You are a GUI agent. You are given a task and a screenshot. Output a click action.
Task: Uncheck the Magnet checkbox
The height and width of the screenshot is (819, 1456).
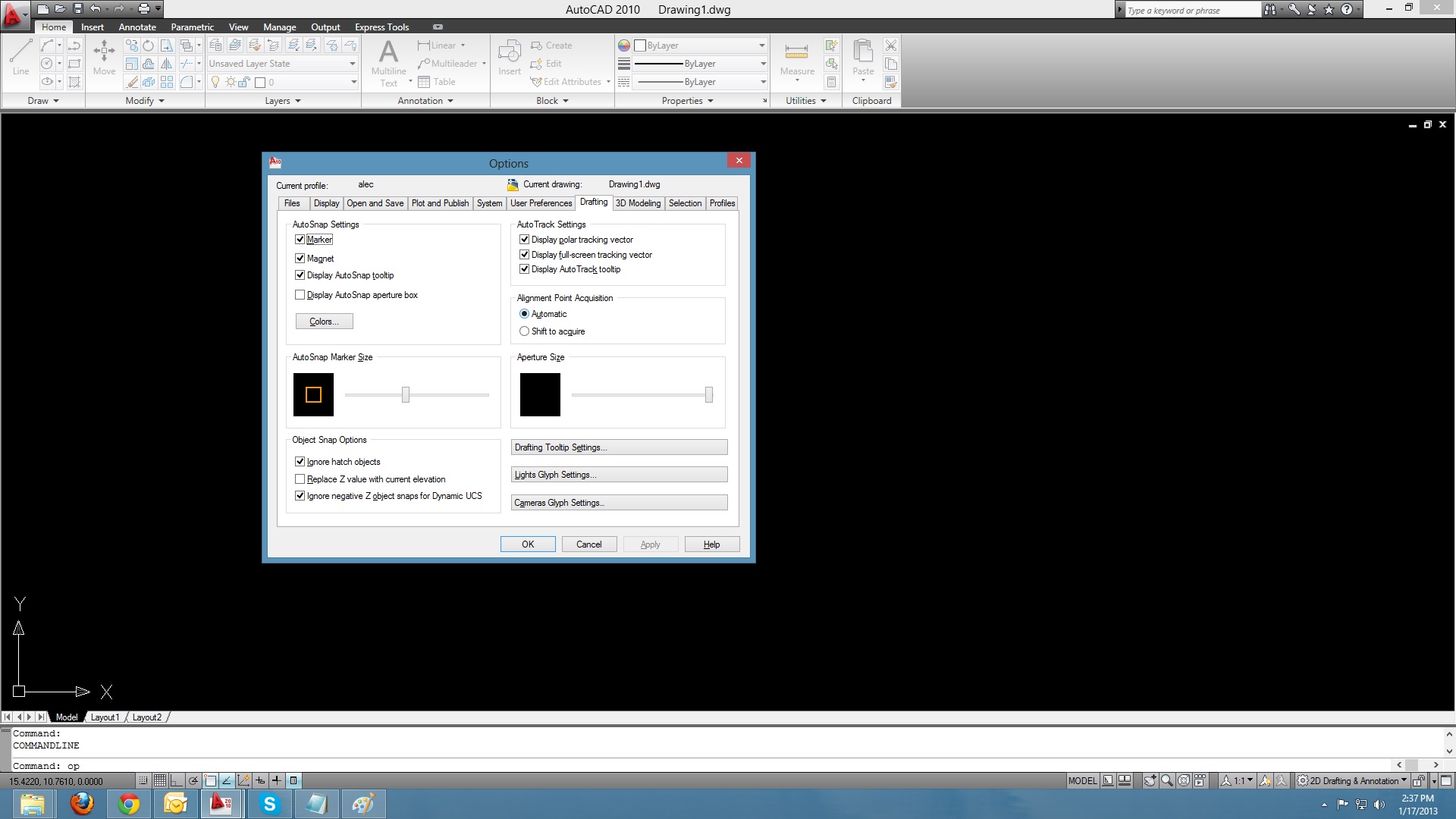(300, 259)
